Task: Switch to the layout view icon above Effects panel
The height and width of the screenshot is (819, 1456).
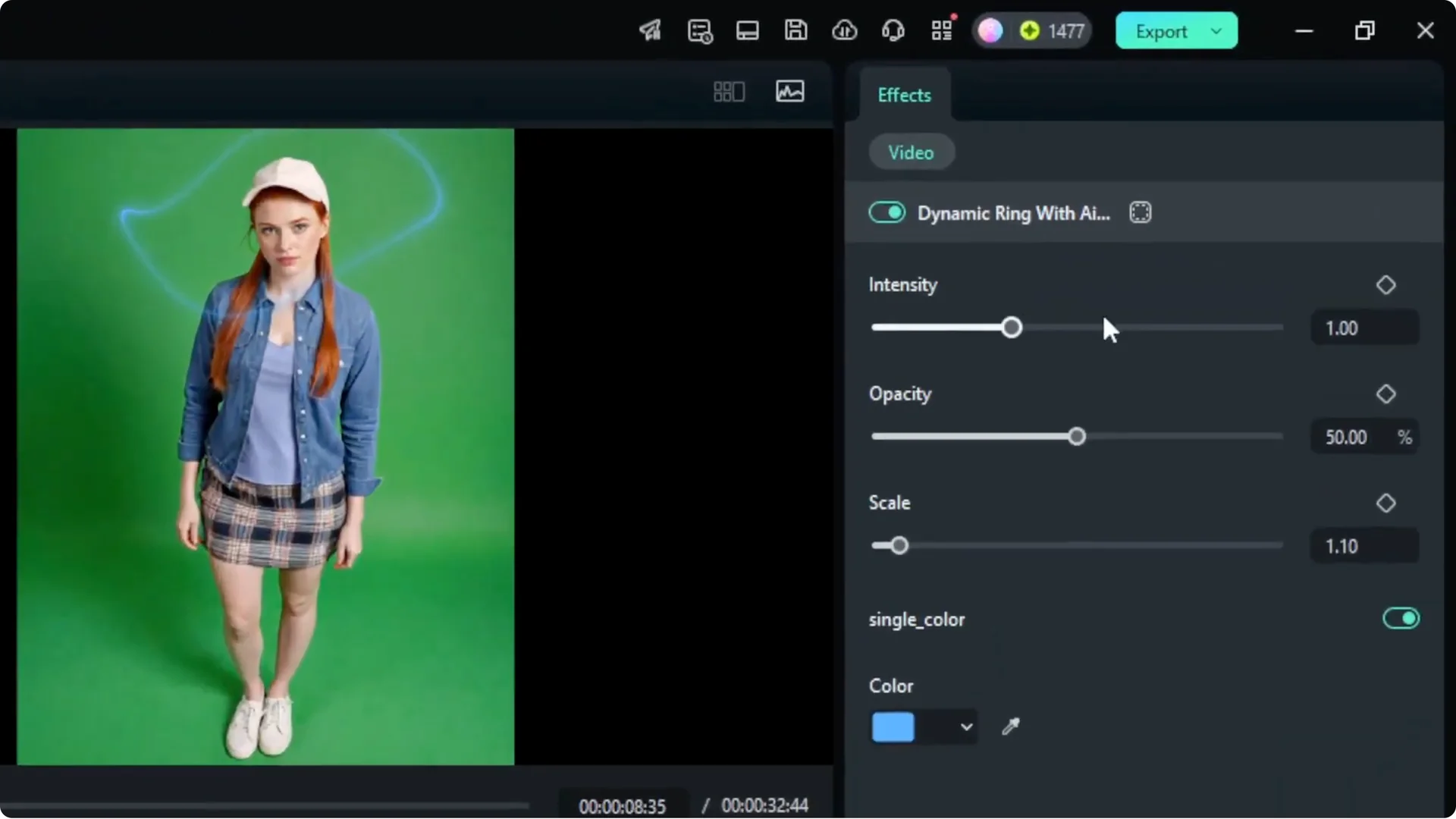Action: click(728, 91)
